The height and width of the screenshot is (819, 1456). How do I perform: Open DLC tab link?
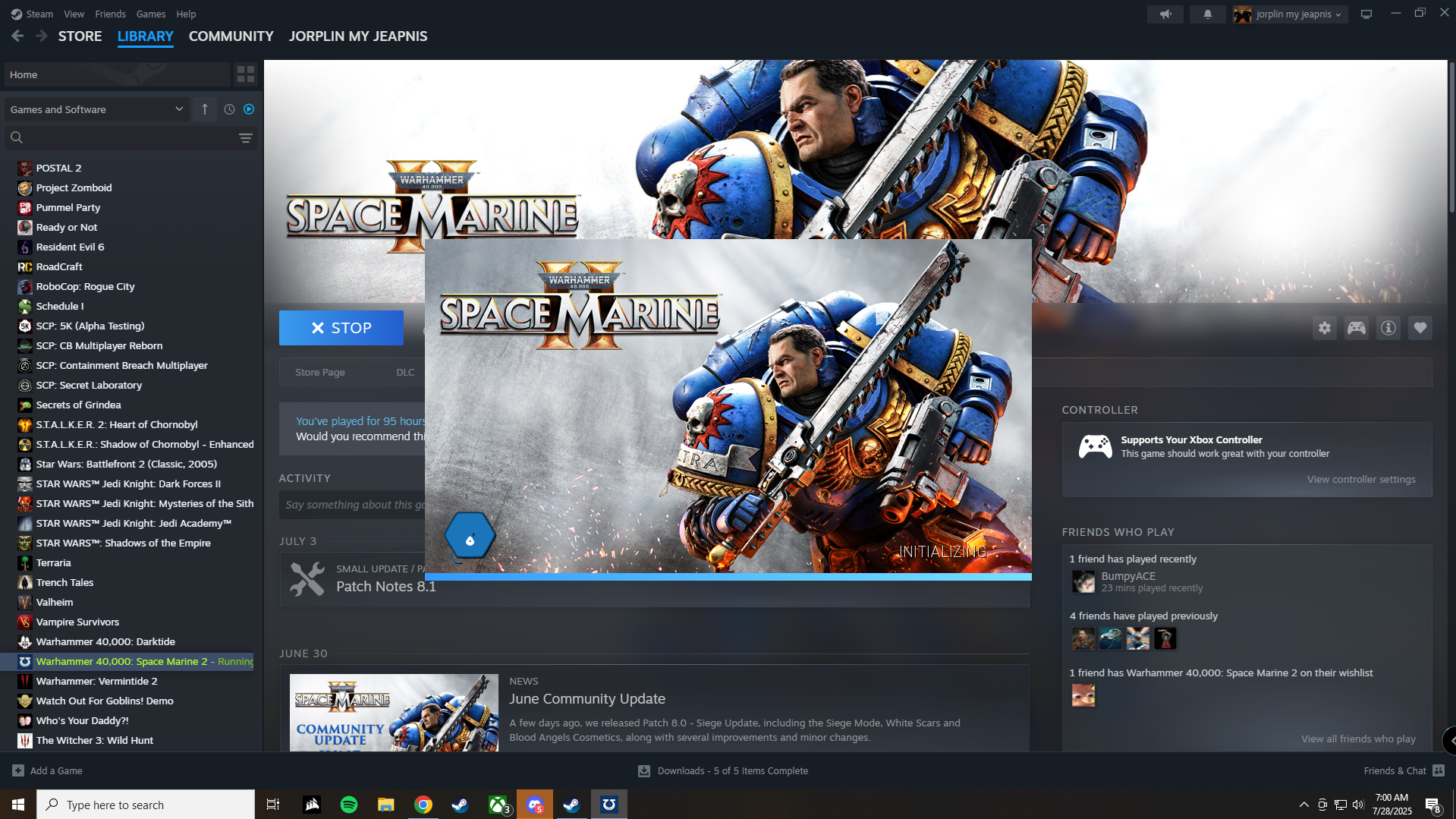(x=405, y=372)
